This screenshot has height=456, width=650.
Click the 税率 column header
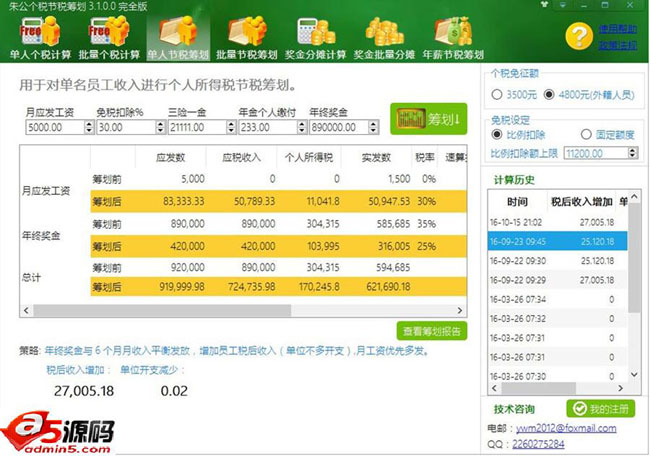point(425,158)
